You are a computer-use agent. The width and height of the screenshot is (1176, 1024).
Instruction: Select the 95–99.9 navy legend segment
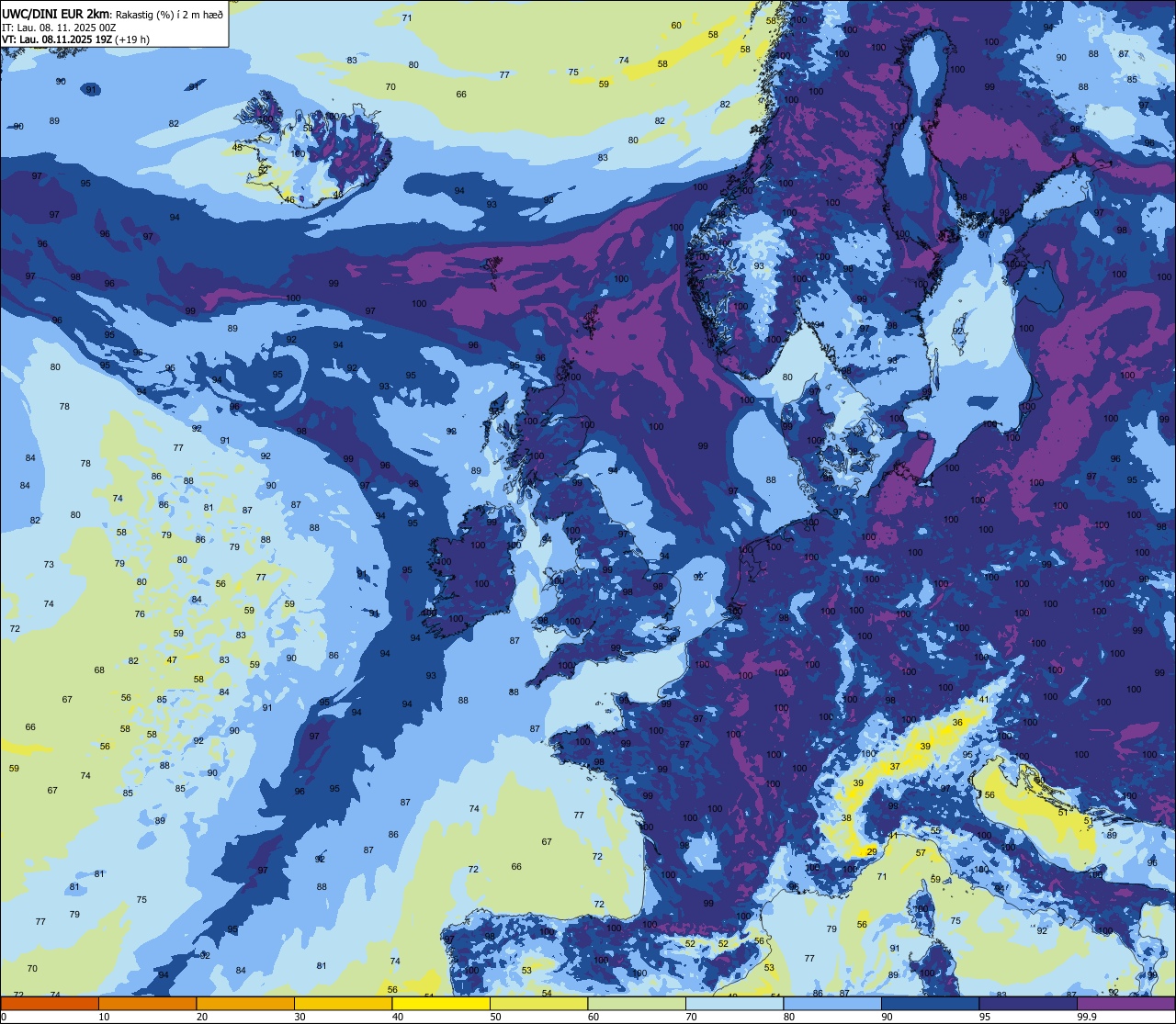coord(1028,1003)
